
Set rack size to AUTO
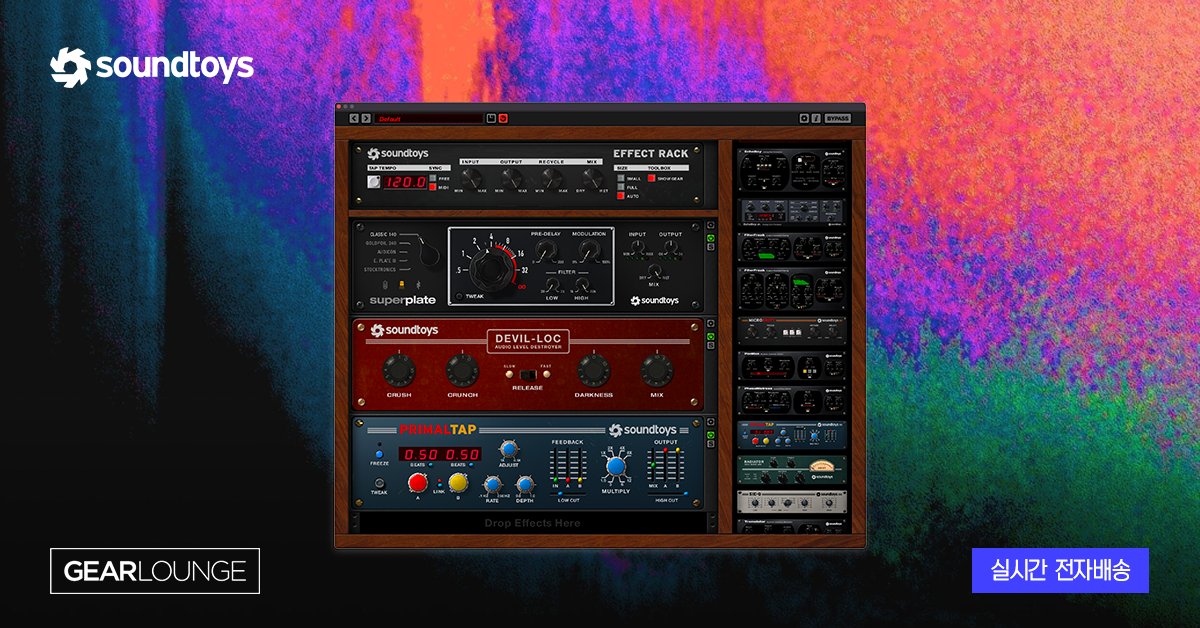click(x=620, y=196)
